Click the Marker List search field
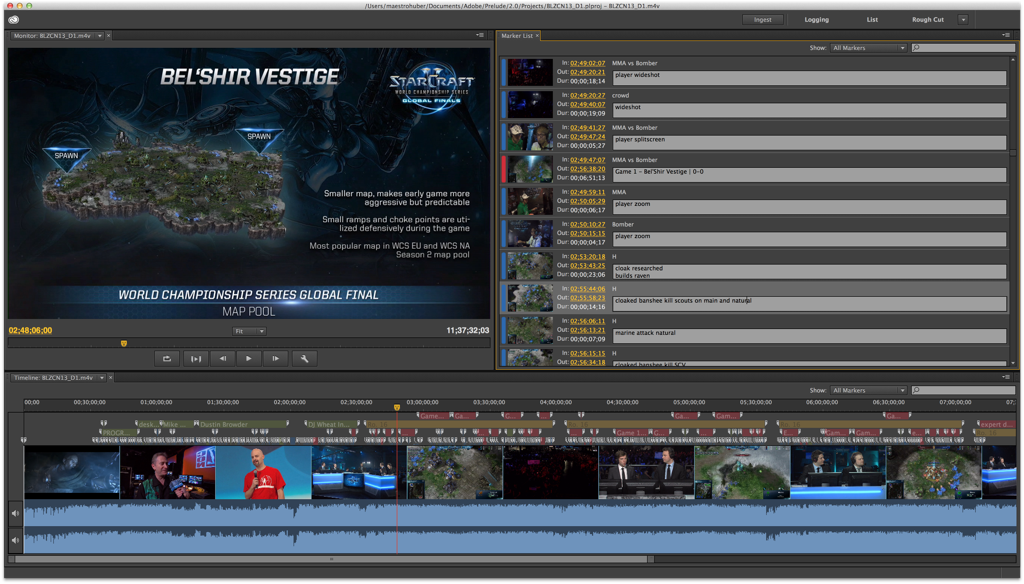Viewport: 1024px width, 584px height. click(x=963, y=48)
